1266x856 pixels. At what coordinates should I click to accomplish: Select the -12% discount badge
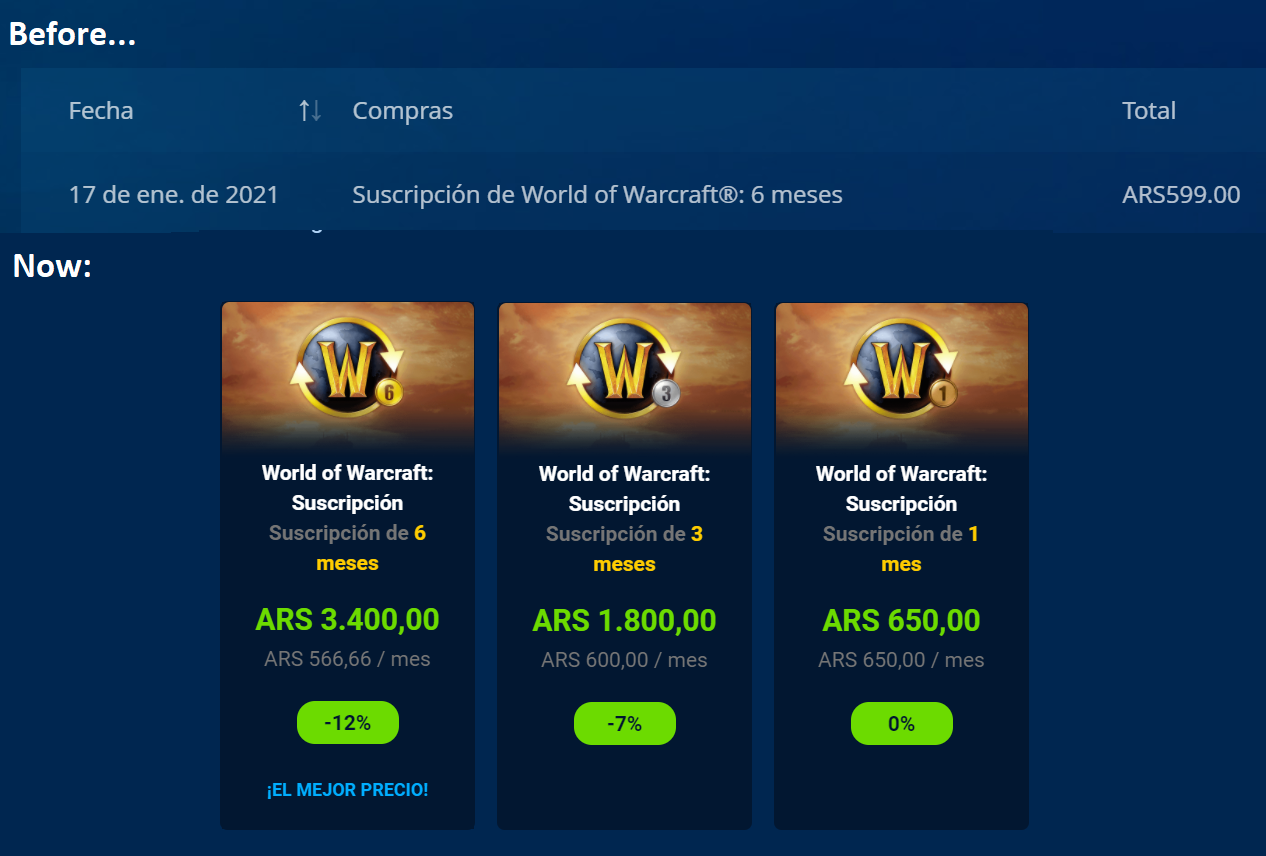click(x=348, y=723)
